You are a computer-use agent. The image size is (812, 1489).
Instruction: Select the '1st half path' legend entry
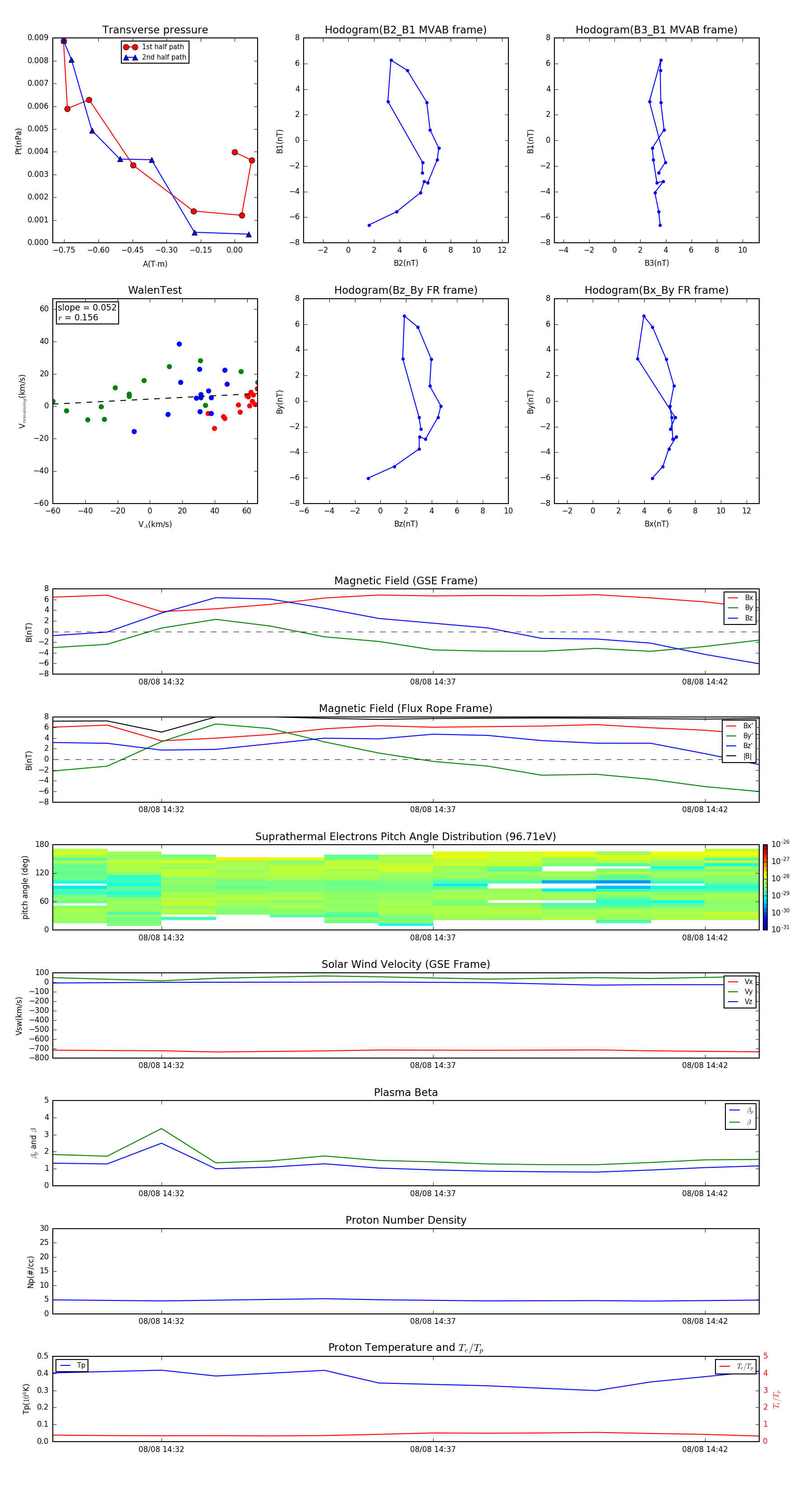pos(154,47)
